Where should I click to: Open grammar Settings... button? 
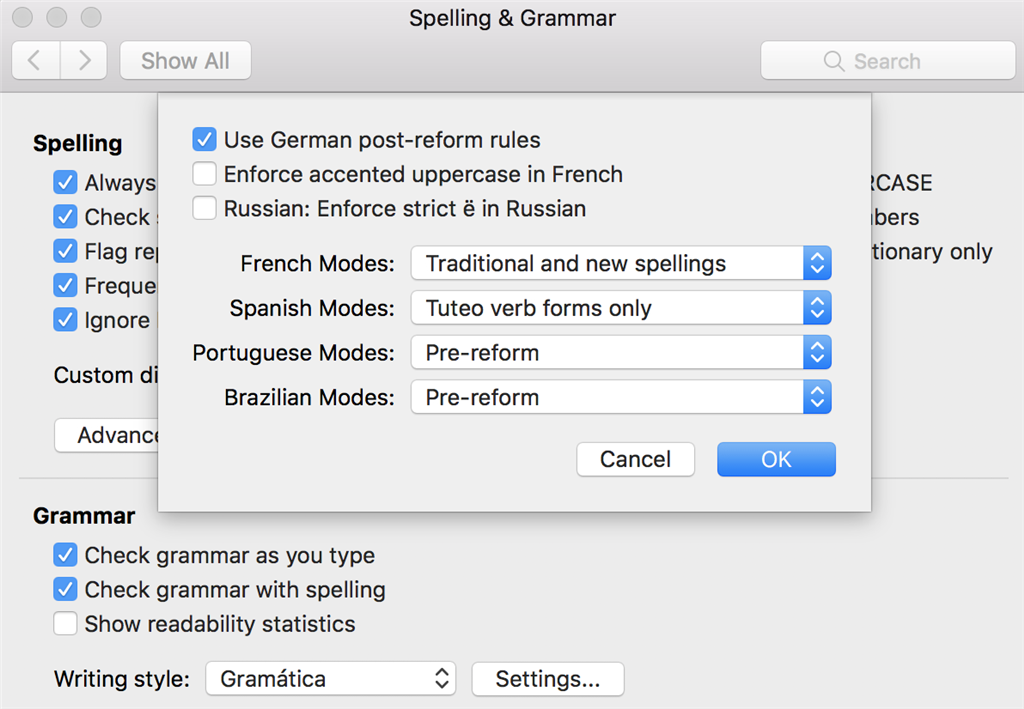[548, 680]
